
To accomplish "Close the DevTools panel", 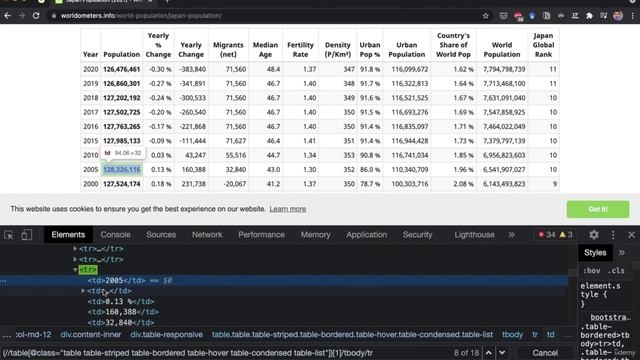I will 631,235.
